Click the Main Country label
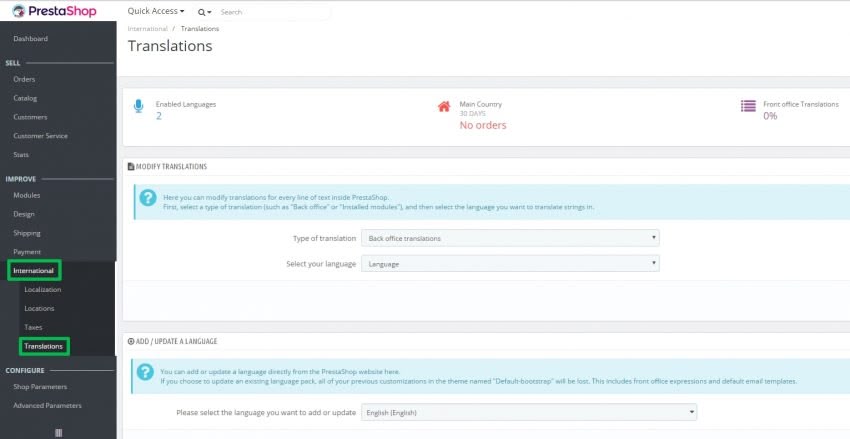 click(x=481, y=104)
